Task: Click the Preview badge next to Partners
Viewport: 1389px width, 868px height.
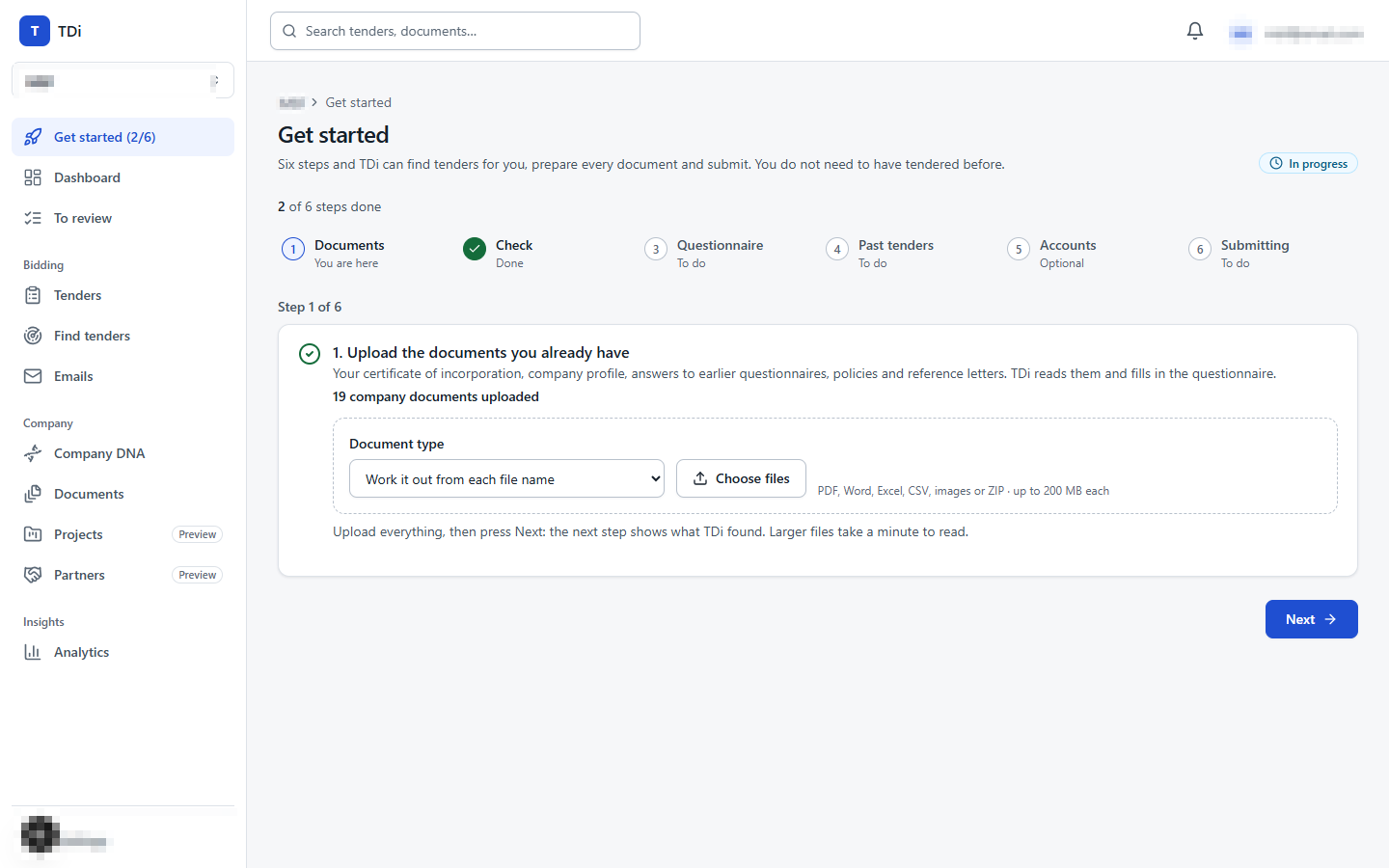Action: (197, 575)
